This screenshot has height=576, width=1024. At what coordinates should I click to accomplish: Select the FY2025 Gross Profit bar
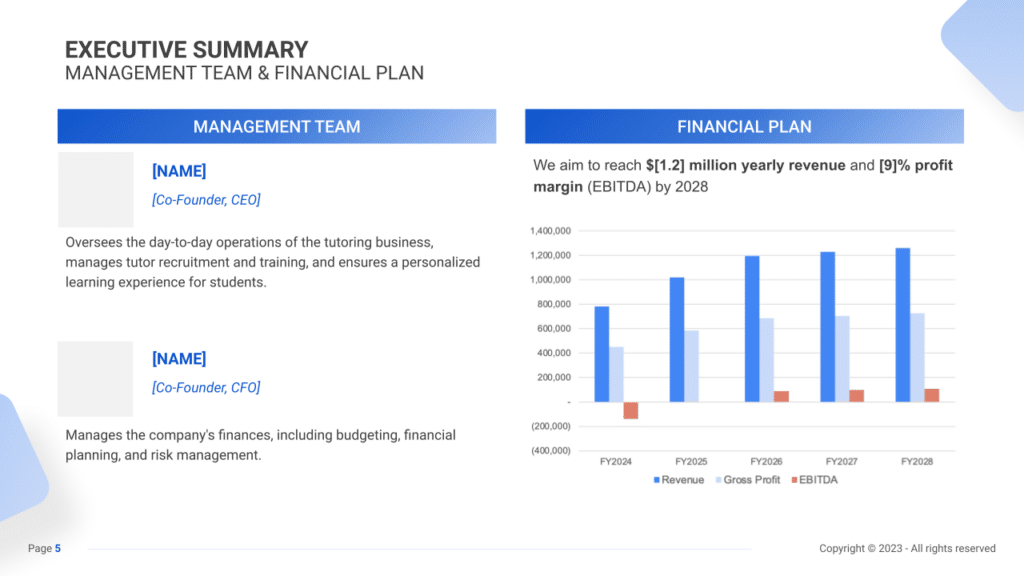692,366
